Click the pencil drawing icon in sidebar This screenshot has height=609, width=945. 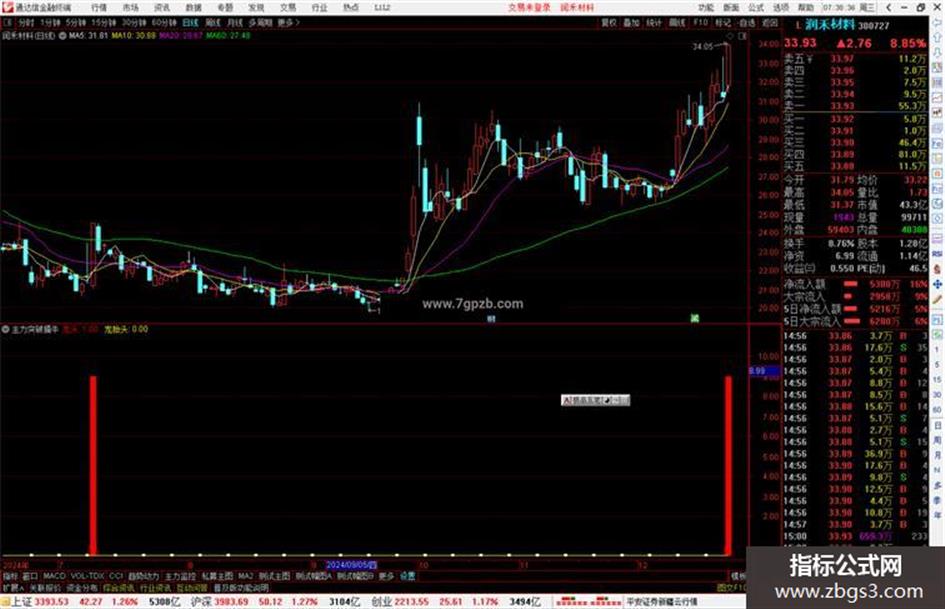[938, 299]
